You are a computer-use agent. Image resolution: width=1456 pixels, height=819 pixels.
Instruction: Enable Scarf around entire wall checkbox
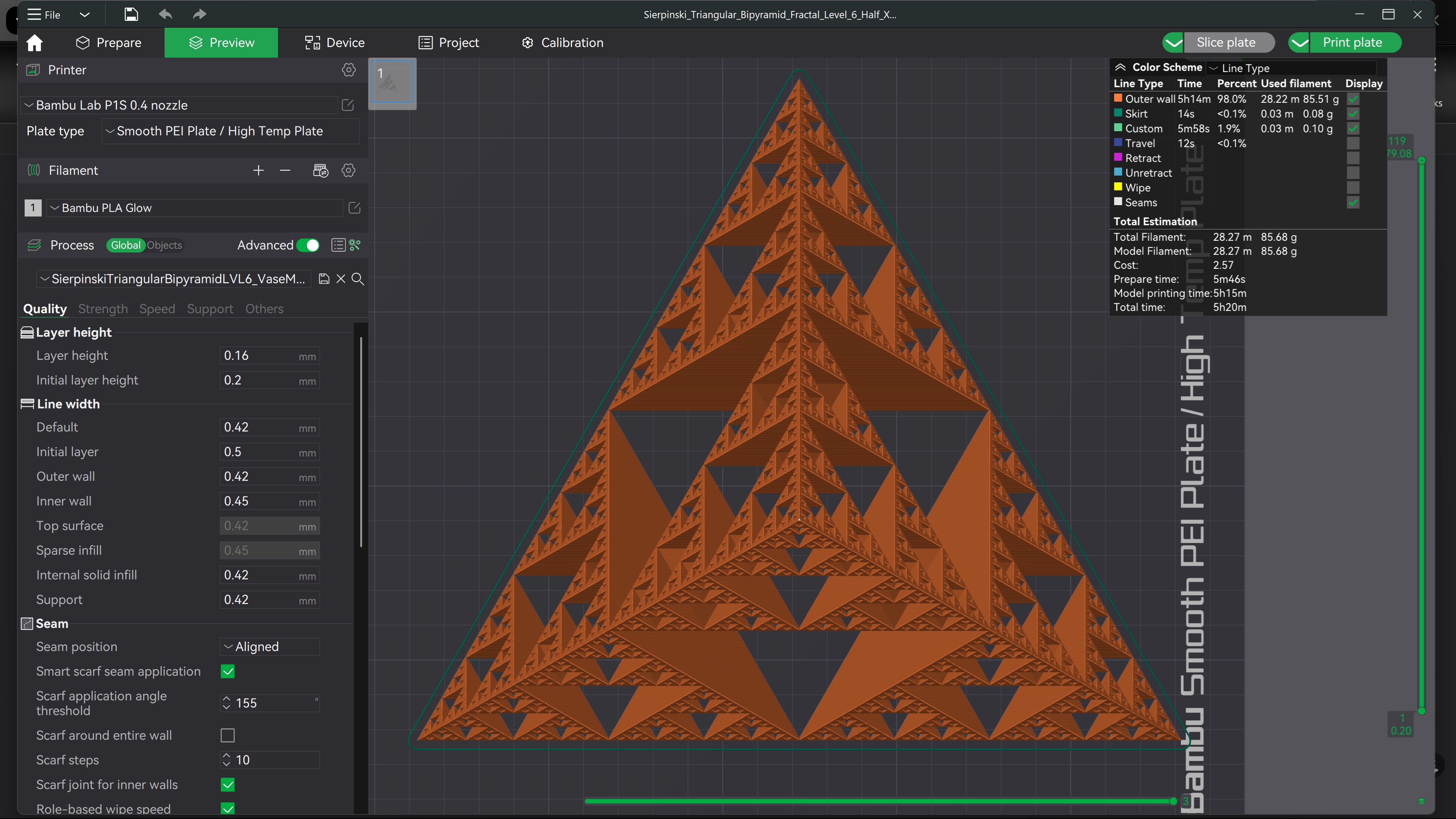coord(227,735)
